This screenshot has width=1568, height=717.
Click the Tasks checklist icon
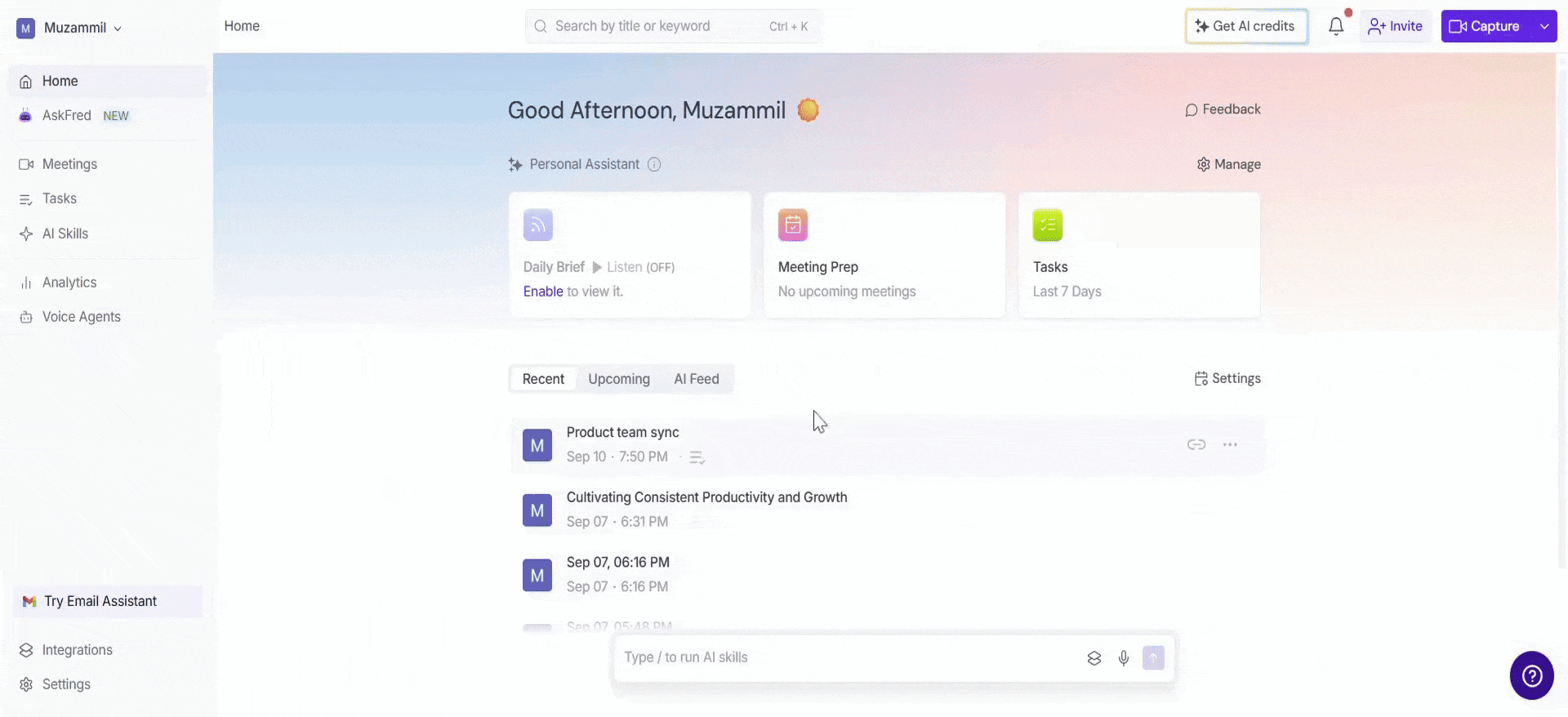[1048, 225]
